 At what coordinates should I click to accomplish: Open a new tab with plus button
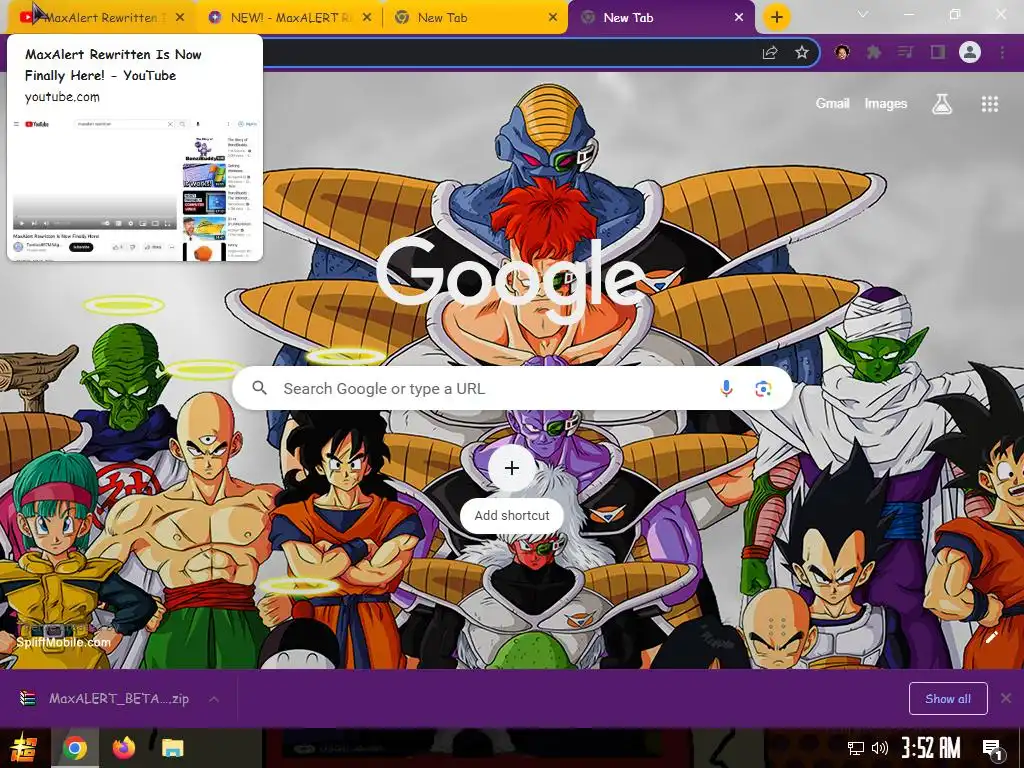click(776, 18)
